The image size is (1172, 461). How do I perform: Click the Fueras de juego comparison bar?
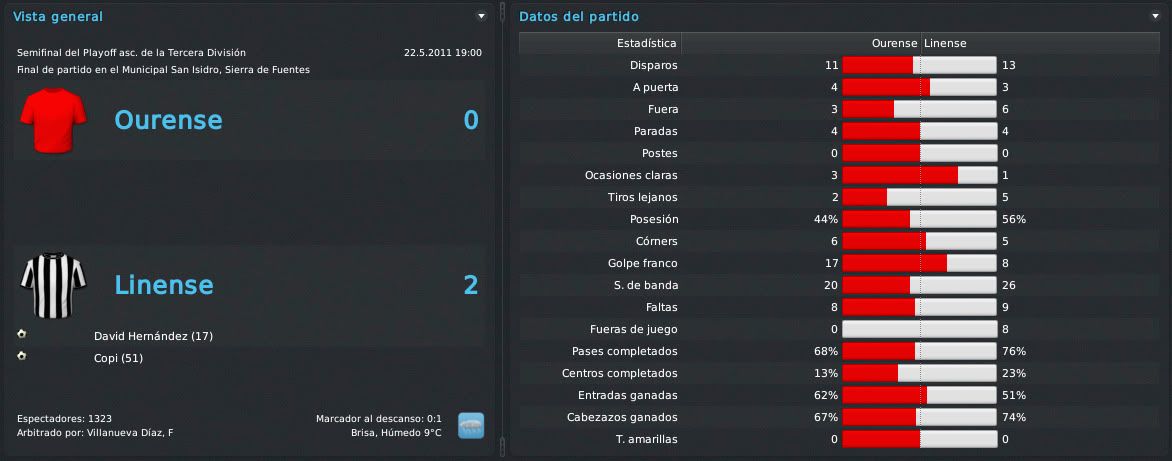[x=919, y=329]
